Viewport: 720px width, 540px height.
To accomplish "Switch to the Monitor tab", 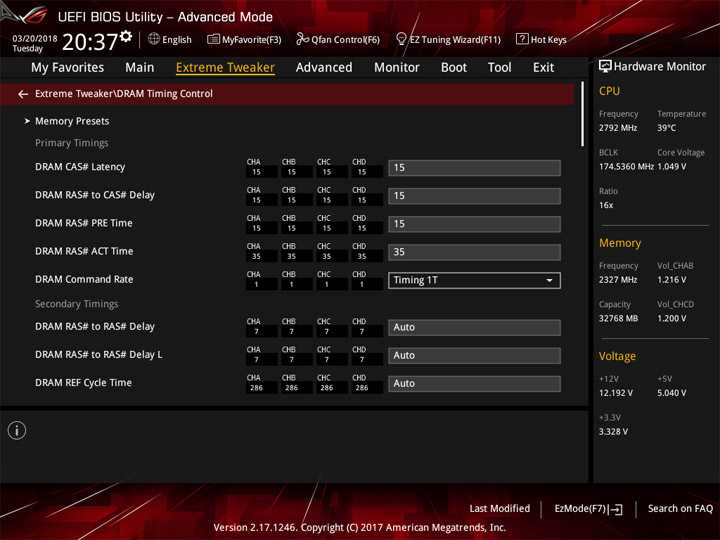I will 397,68.
